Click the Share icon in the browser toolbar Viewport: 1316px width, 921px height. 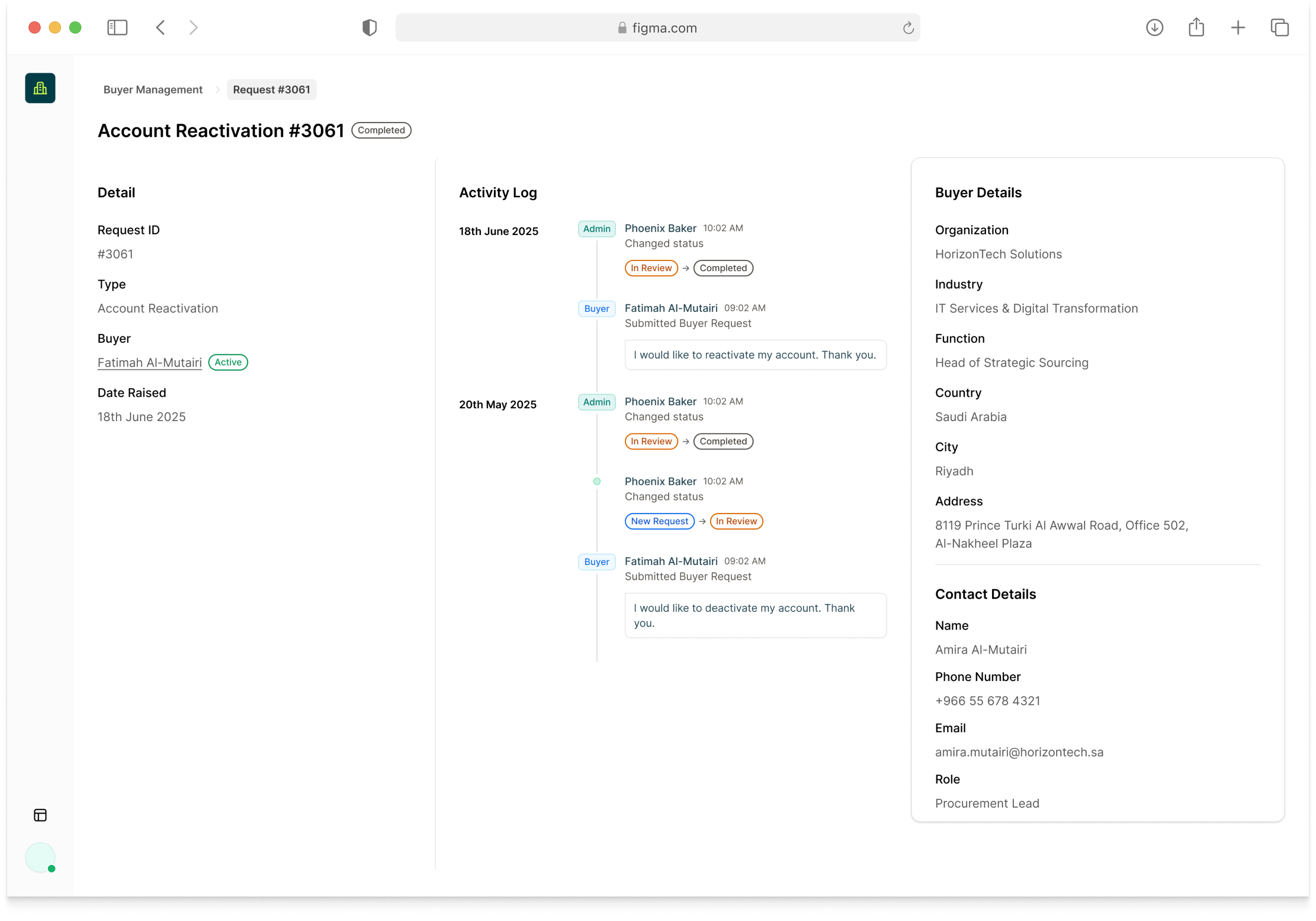(x=1195, y=26)
